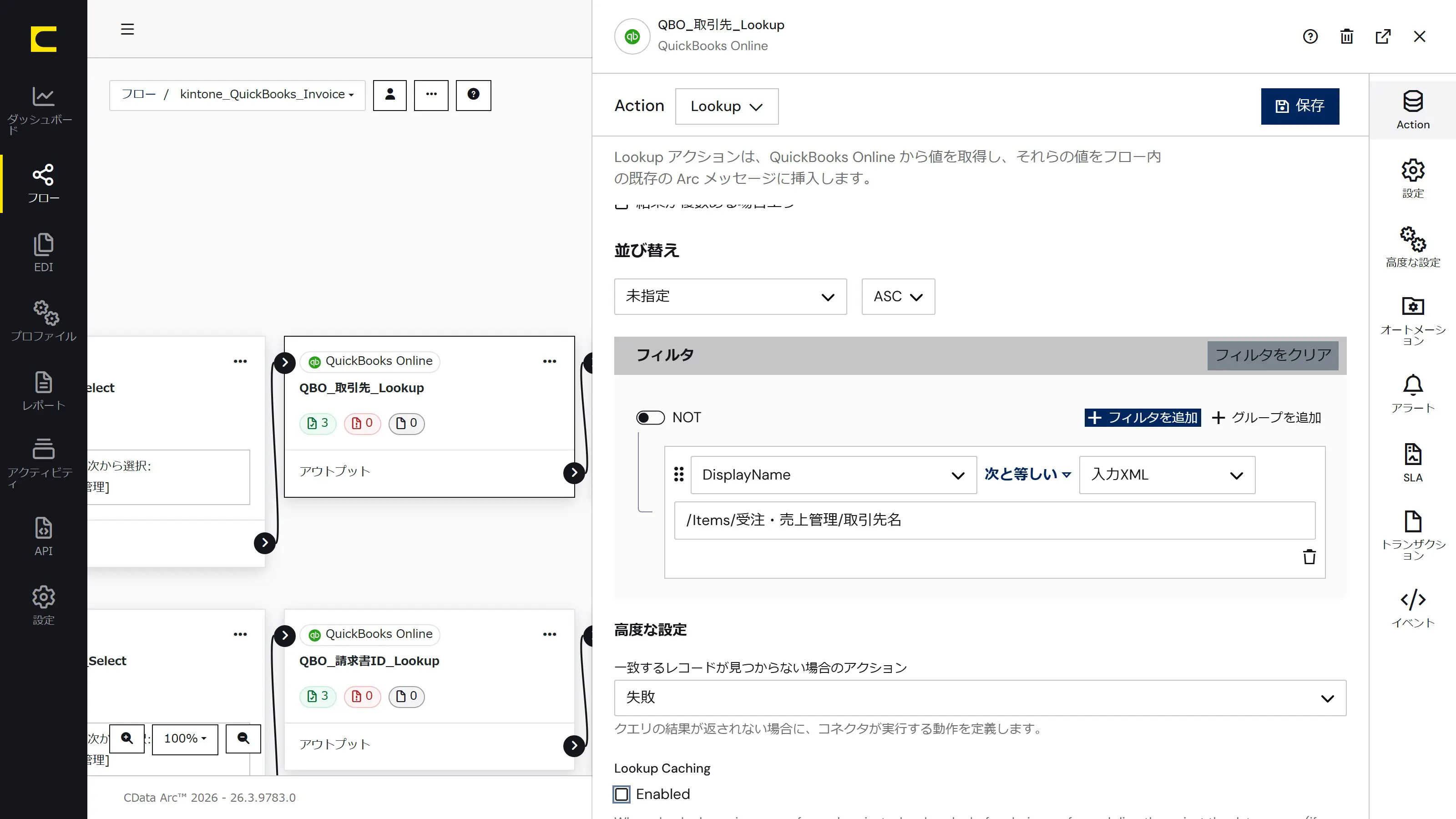Viewport: 1456px width, 819px height.
Task: Delete the connector with trash icon in header
Action: tap(1347, 37)
